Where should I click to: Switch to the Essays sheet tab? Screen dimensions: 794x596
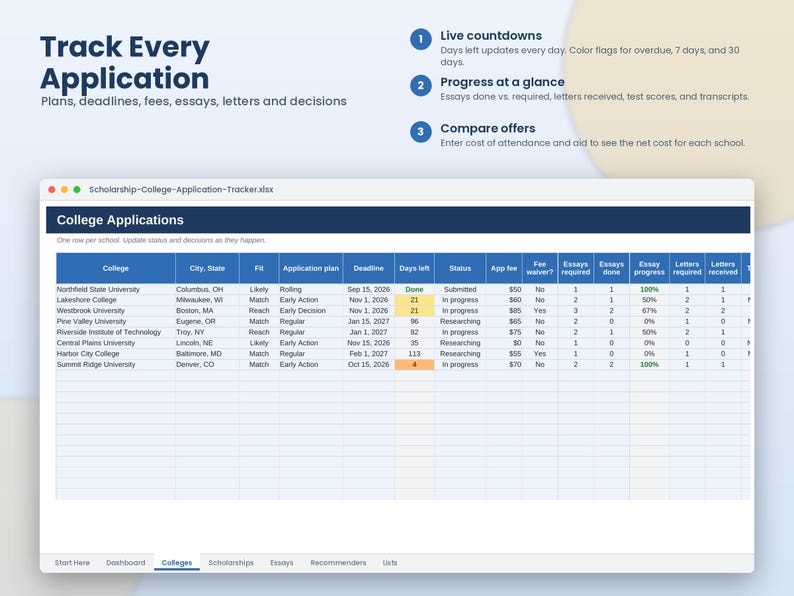tap(282, 563)
